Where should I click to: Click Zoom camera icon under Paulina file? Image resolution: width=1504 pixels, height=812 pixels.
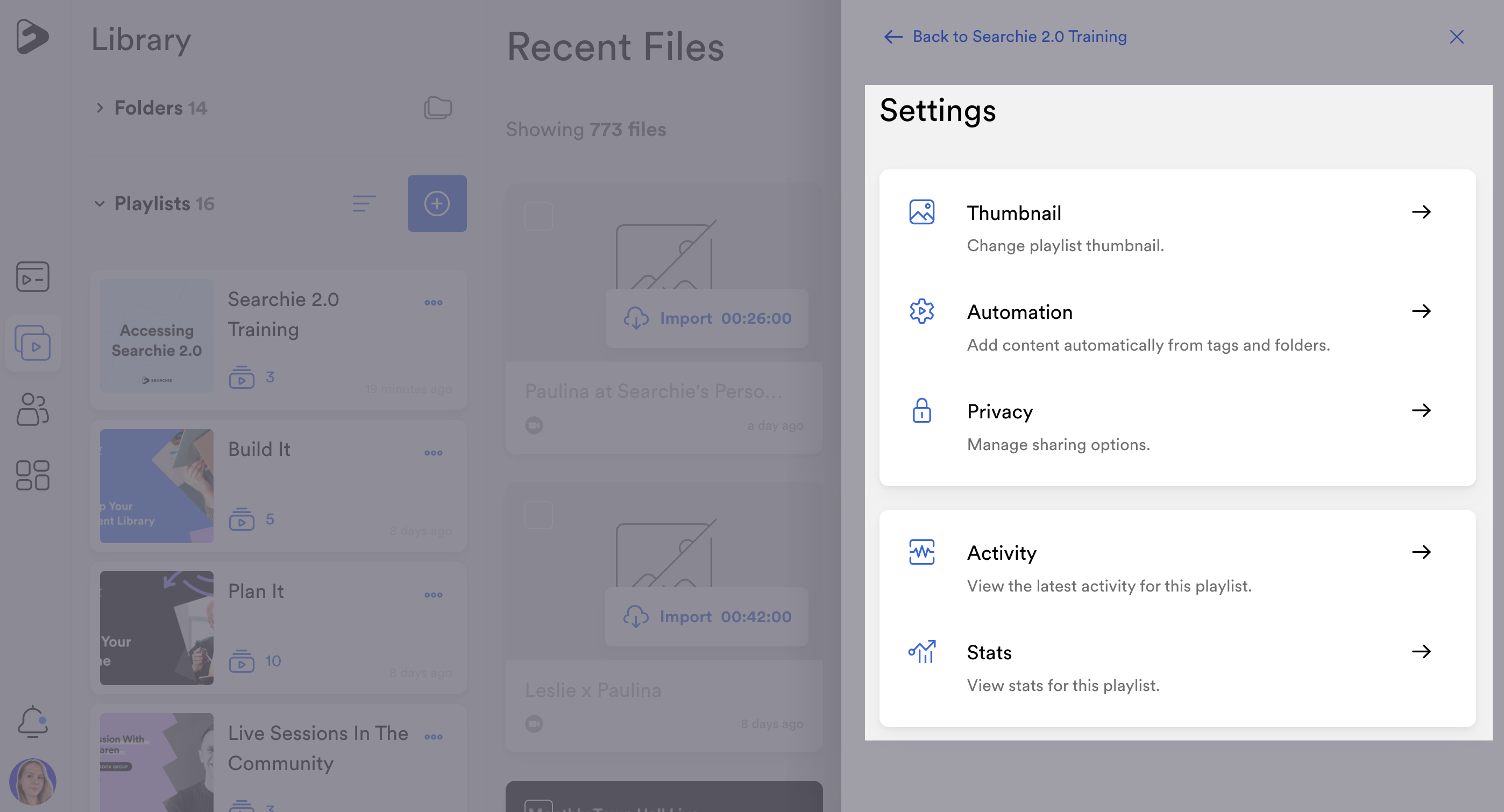[x=534, y=425]
